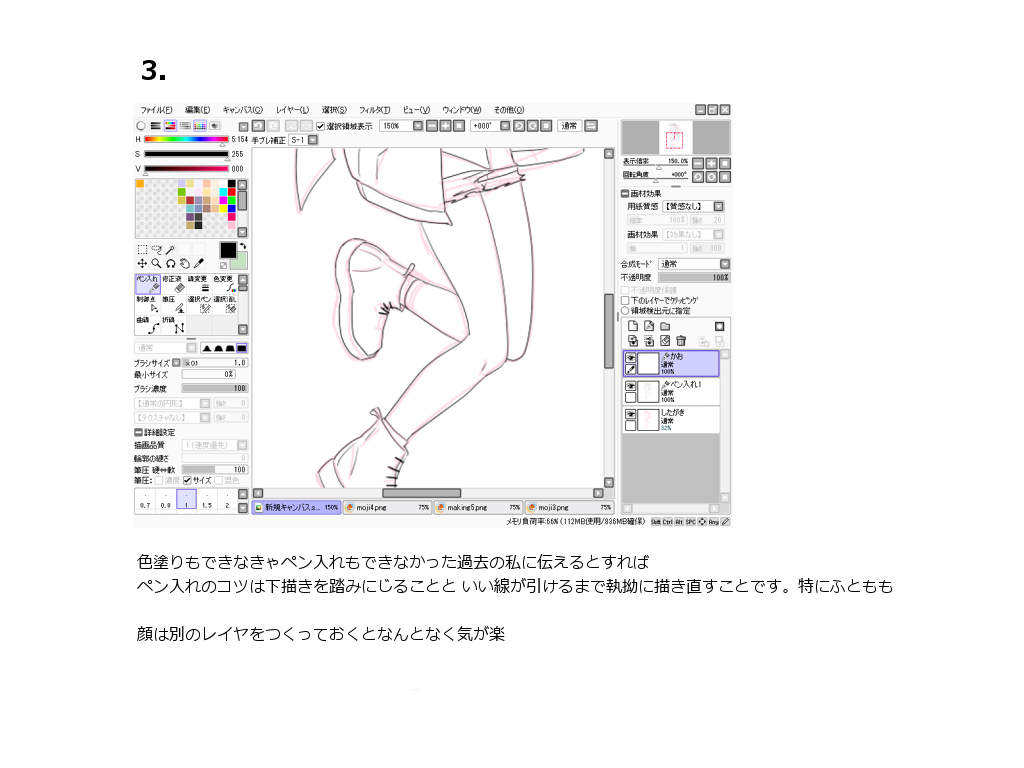Screen dimensions: 1024x768
Task: Click the delete layer trash icon
Action: [x=681, y=341]
